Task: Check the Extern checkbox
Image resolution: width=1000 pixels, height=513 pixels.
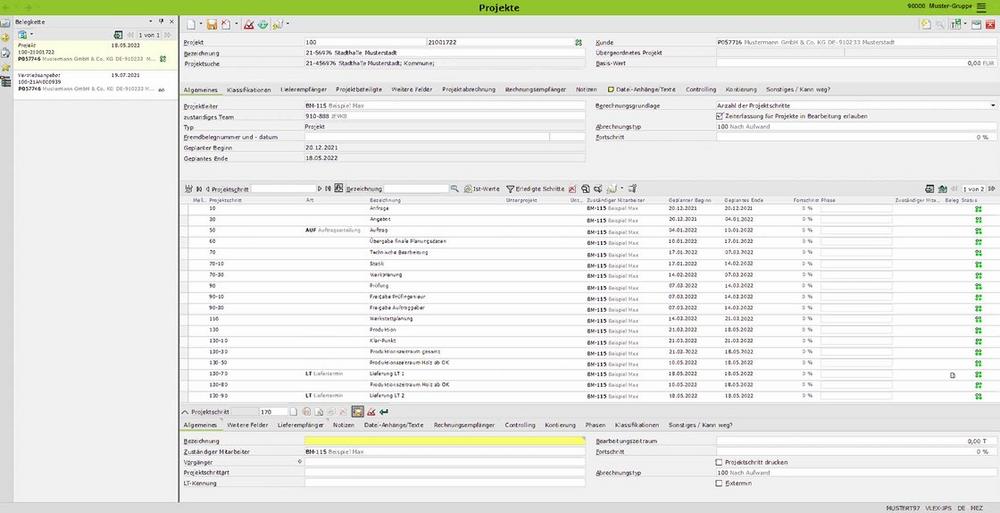Action: [x=720, y=483]
